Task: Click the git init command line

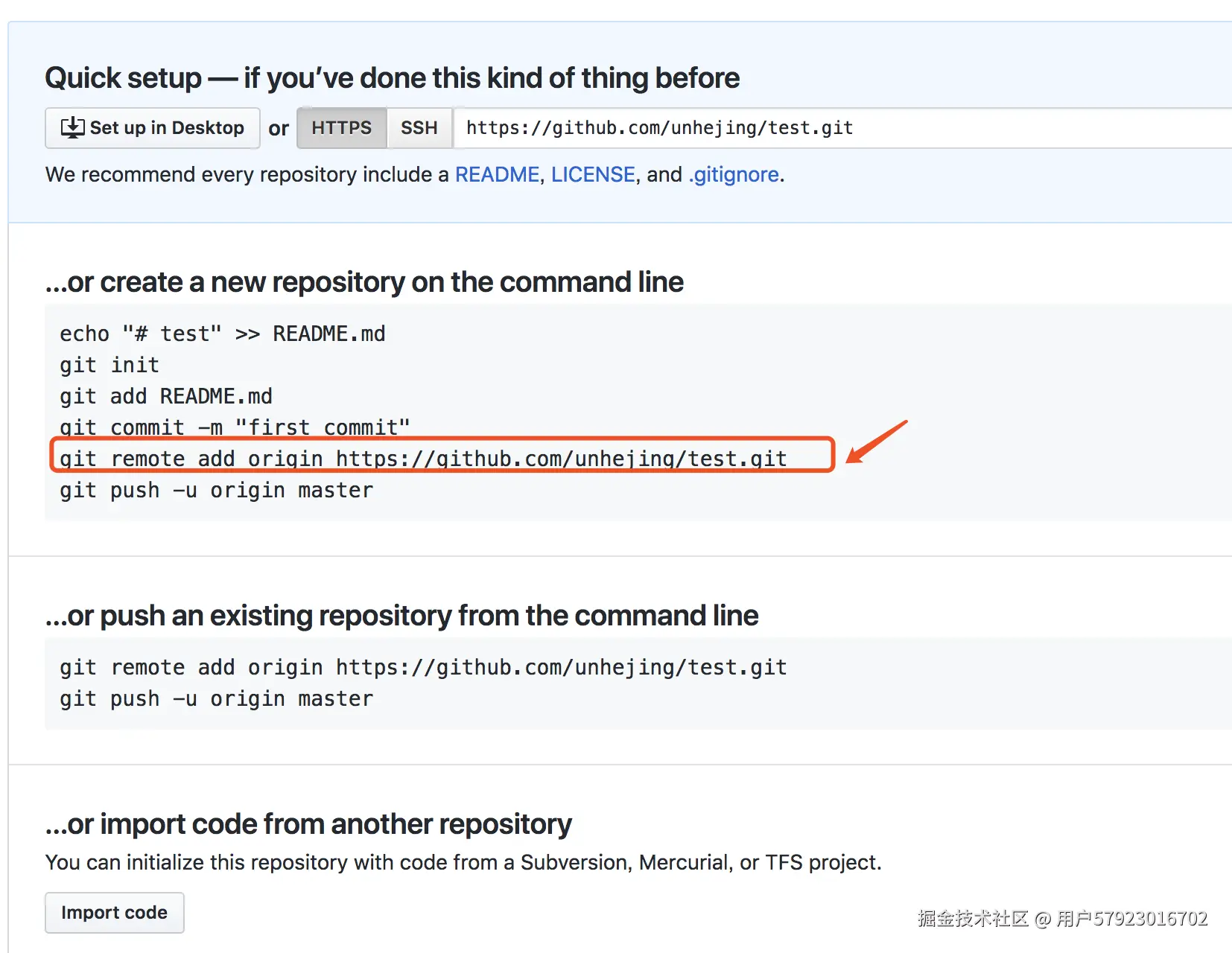Action: point(109,365)
